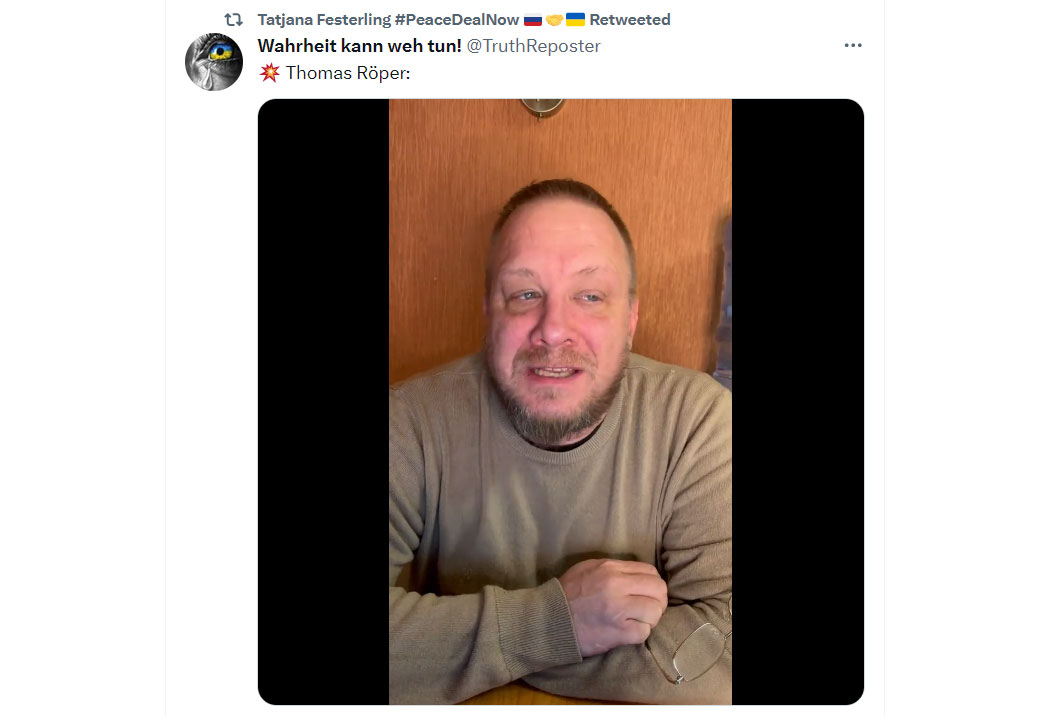
Task: Open Wahrheit kann weh tun! display name
Action: click(x=360, y=46)
